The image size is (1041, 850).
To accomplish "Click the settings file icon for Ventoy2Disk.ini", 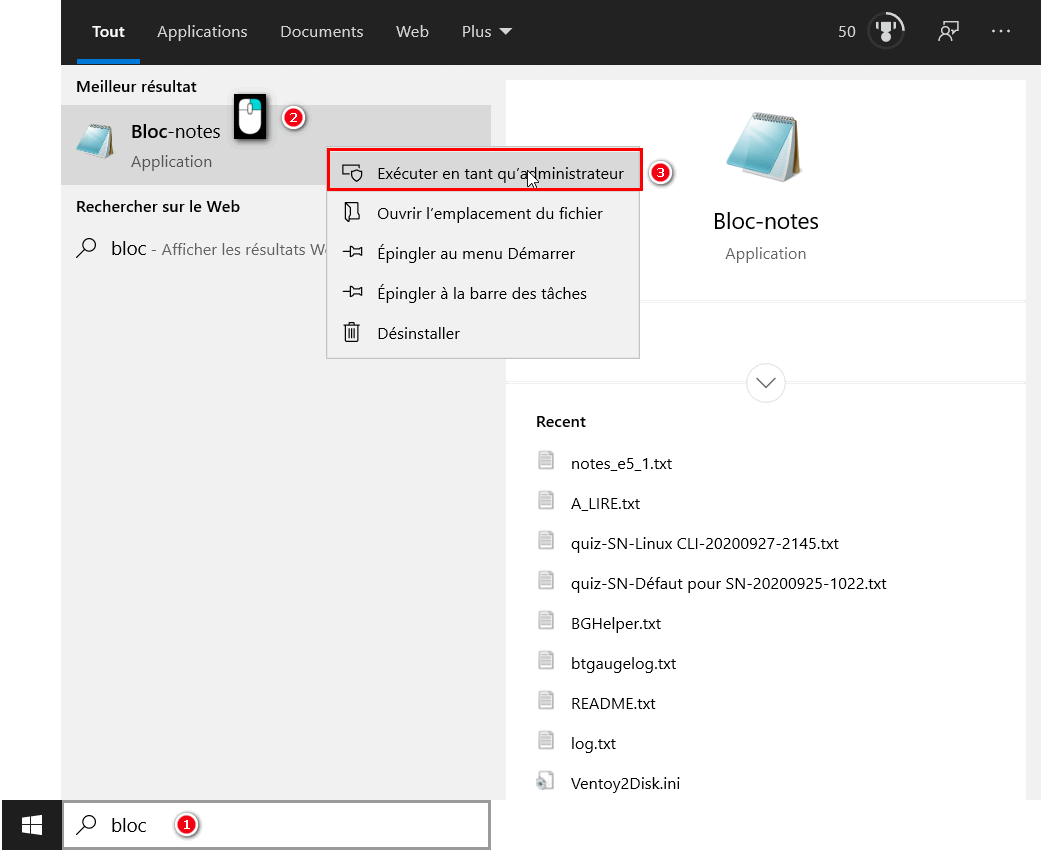I will 546,780.
